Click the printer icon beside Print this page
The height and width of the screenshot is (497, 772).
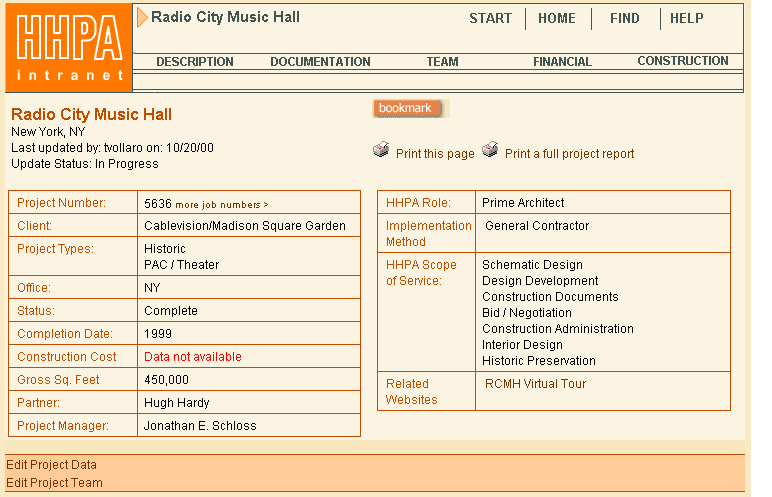[381, 151]
